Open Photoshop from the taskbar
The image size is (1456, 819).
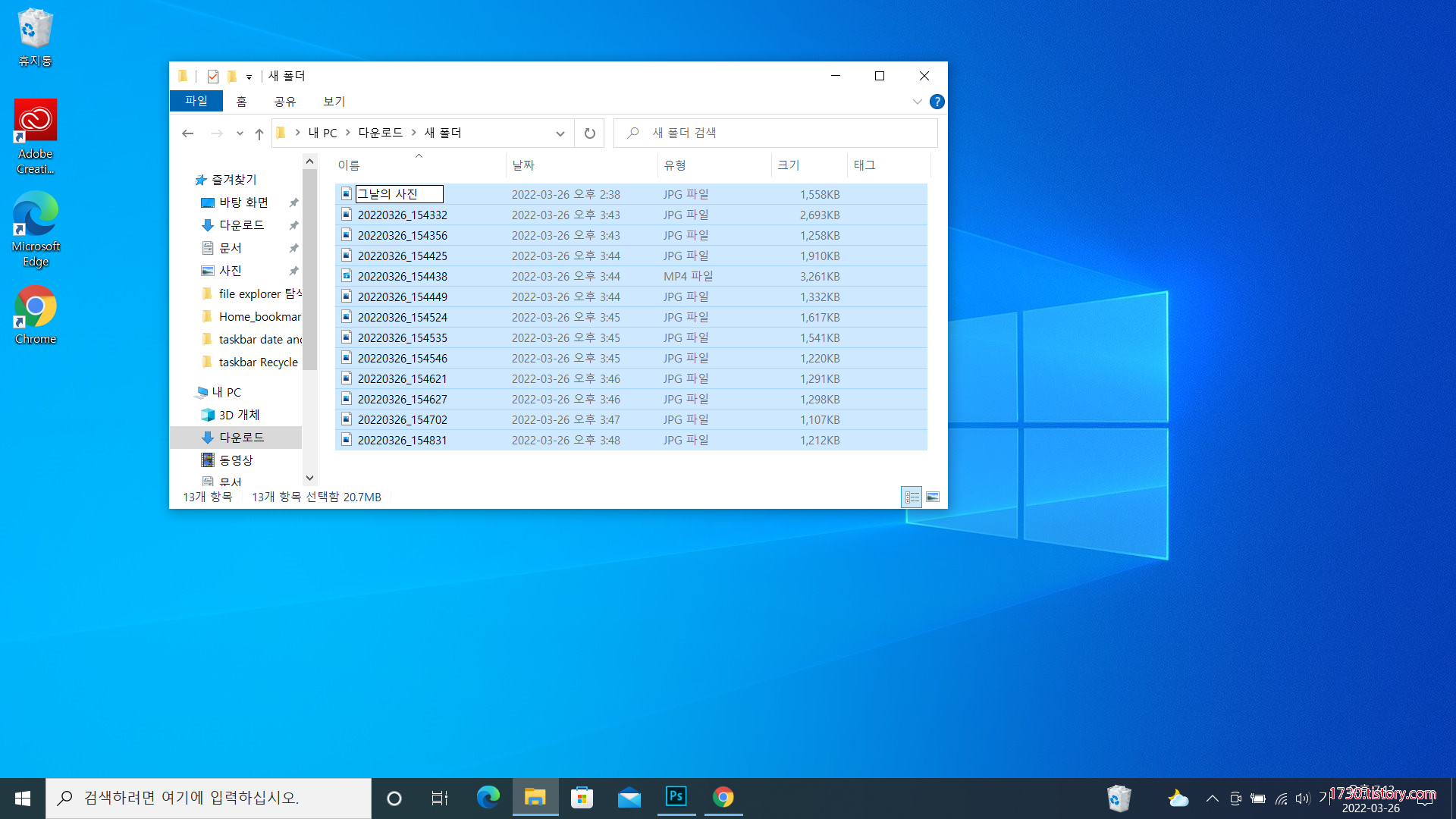tap(676, 797)
